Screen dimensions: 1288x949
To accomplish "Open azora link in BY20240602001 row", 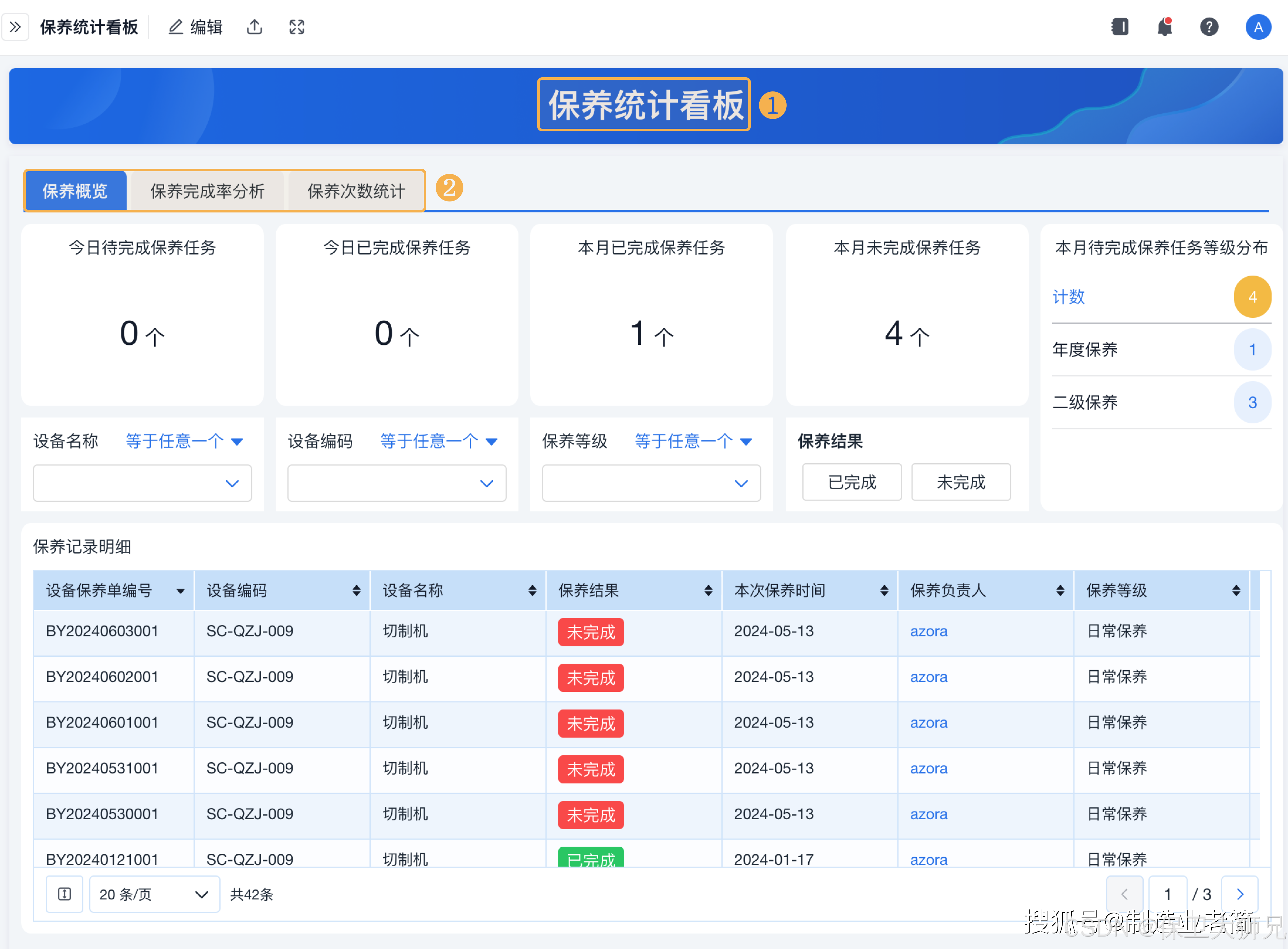I will [x=928, y=677].
